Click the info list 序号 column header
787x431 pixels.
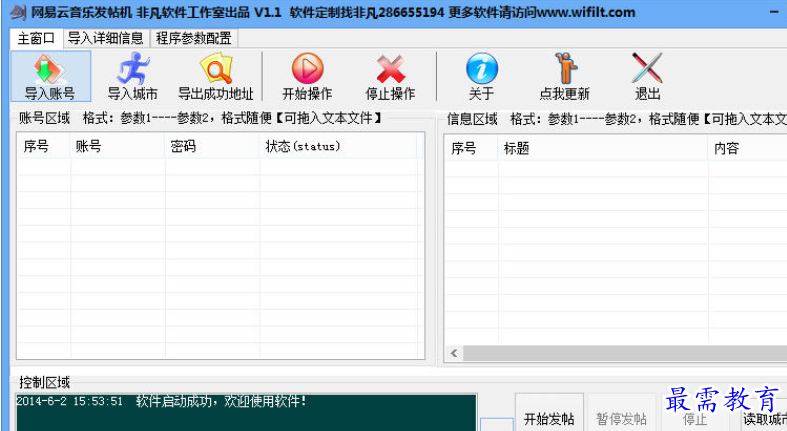[471, 148]
